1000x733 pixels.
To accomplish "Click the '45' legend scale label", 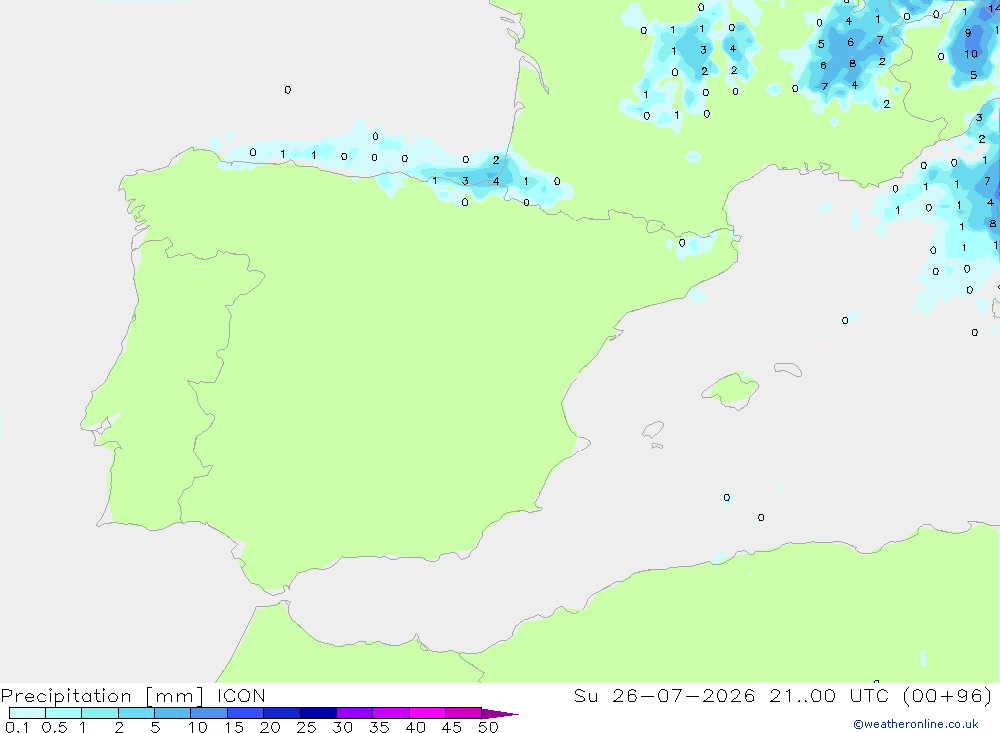I will (452, 727).
